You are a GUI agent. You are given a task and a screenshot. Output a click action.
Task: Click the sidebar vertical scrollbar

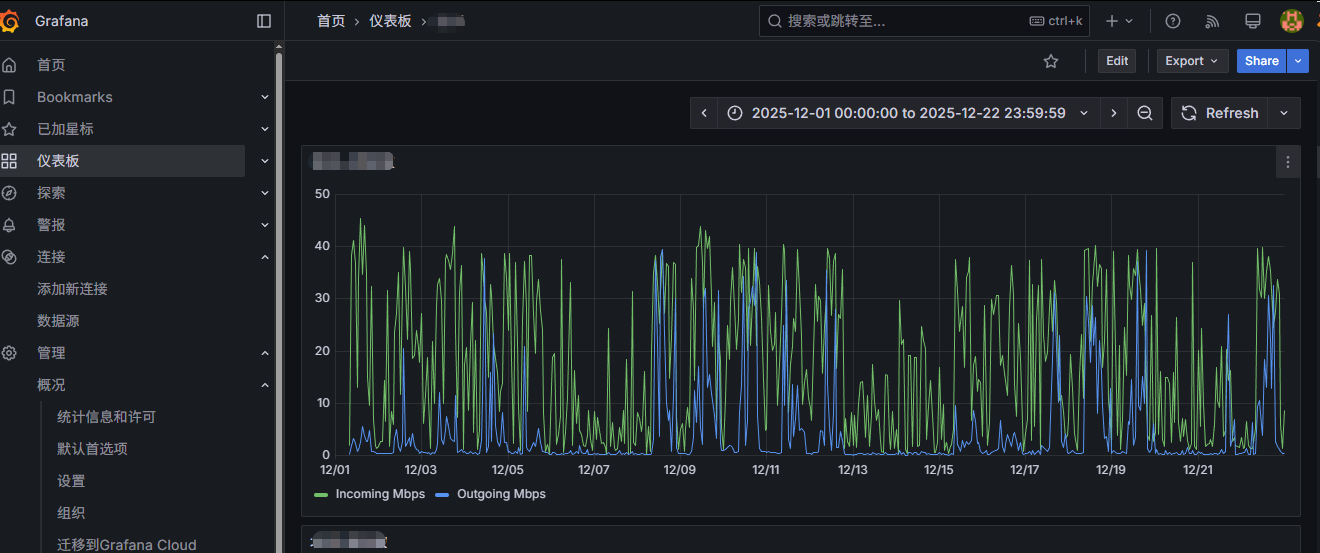[x=279, y=300]
